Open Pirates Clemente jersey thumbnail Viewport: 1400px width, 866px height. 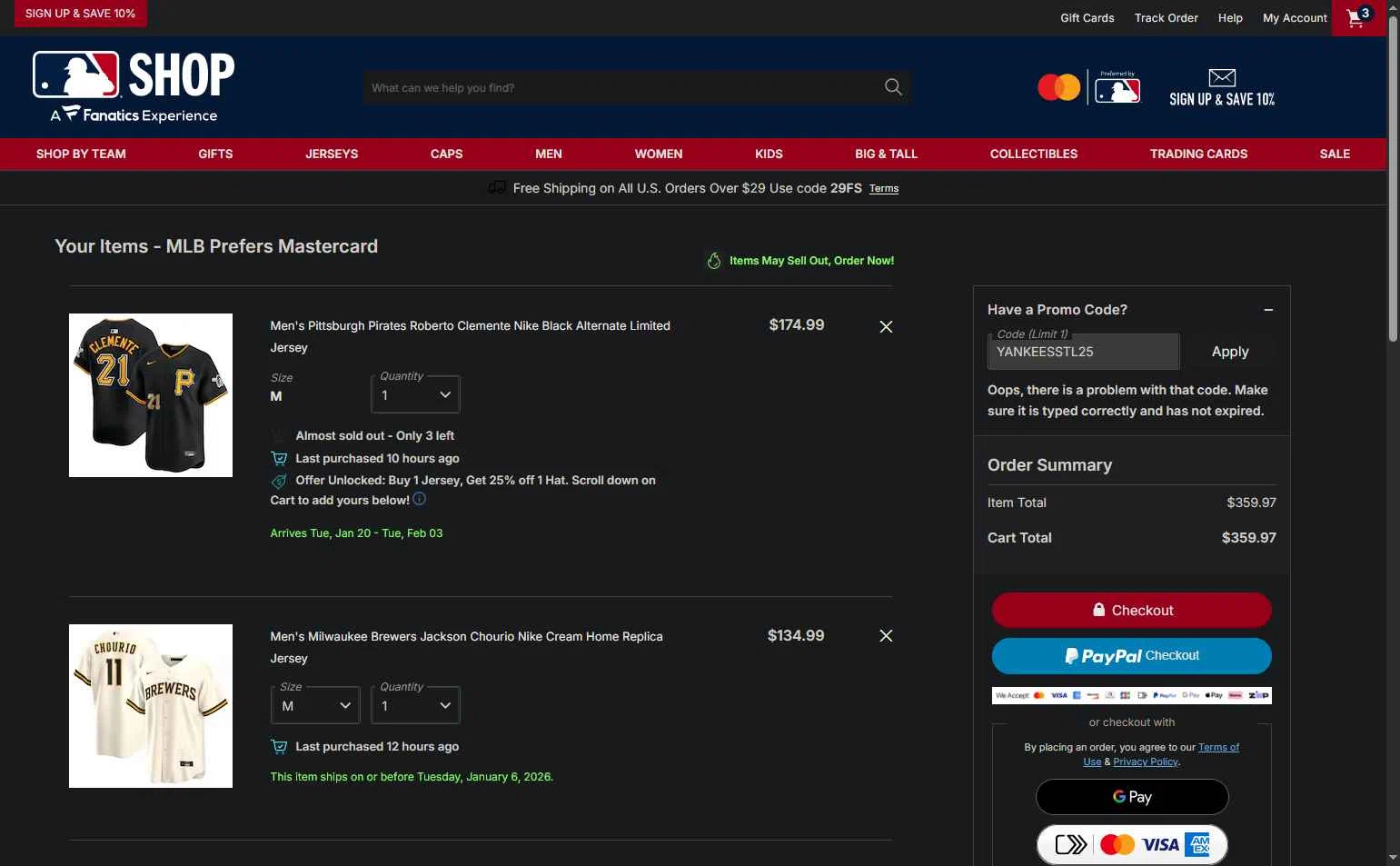click(x=151, y=395)
